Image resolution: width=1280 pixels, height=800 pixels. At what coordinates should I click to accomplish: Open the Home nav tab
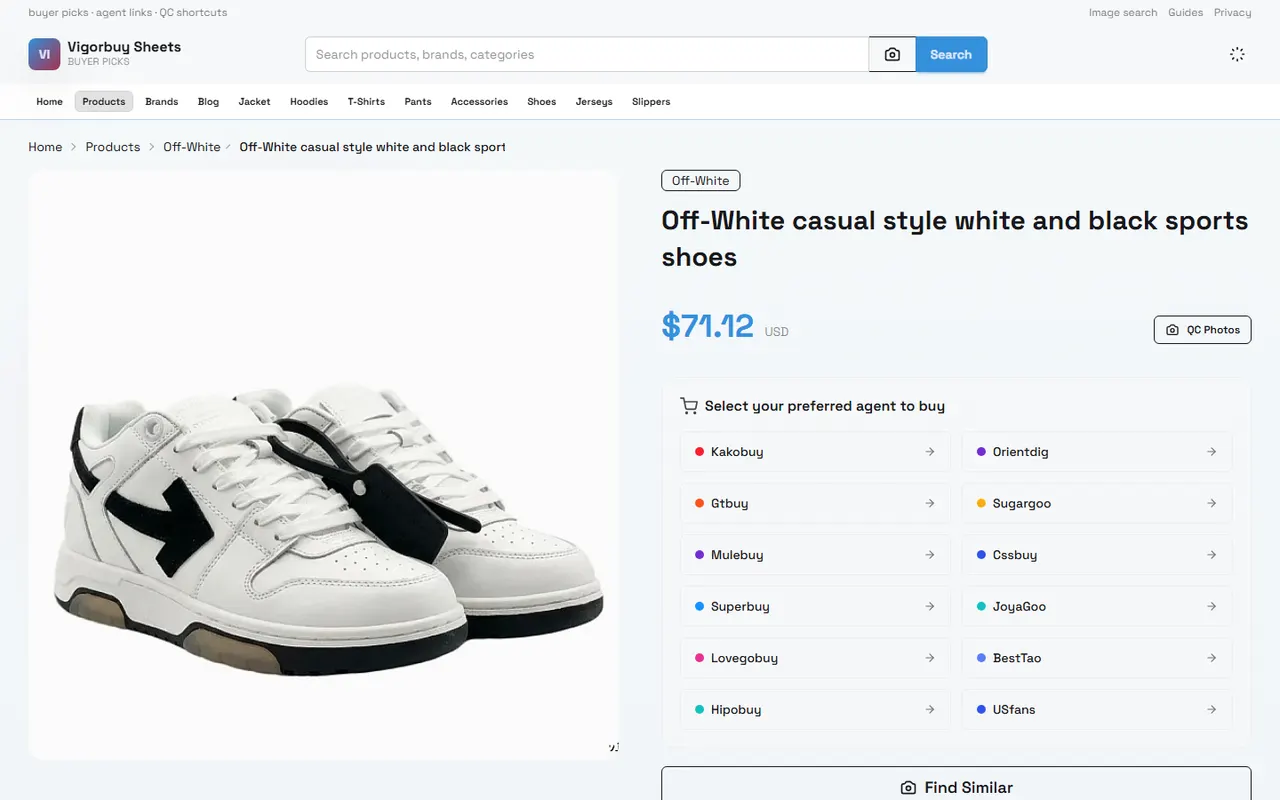click(x=49, y=101)
